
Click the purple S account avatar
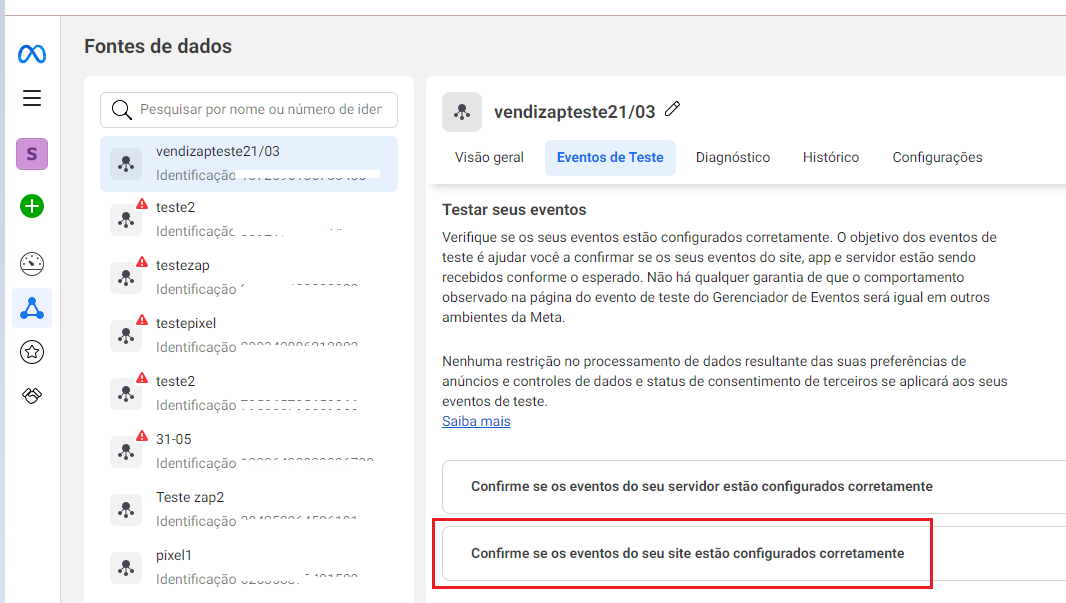pyautogui.click(x=32, y=154)
